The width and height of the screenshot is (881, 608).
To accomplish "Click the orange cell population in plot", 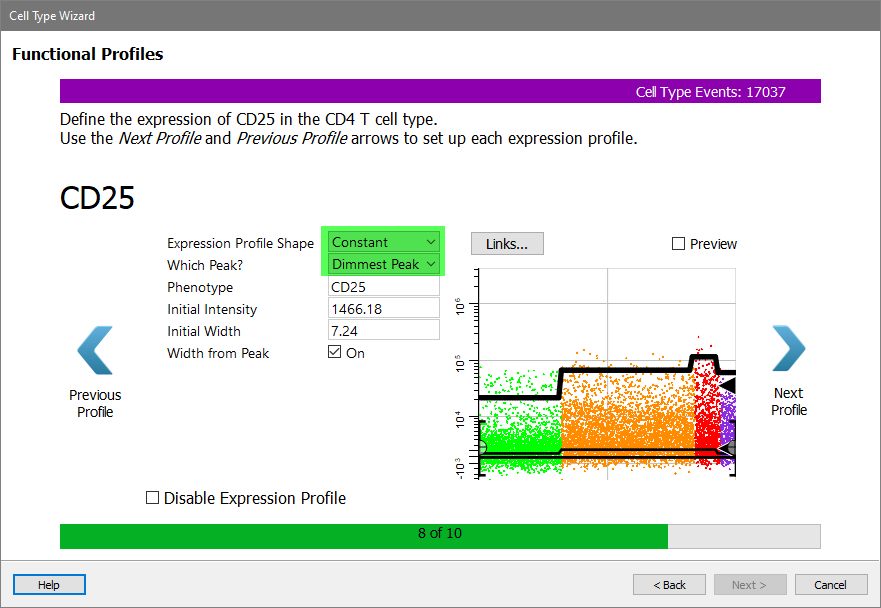I will [x=625, y=410].
